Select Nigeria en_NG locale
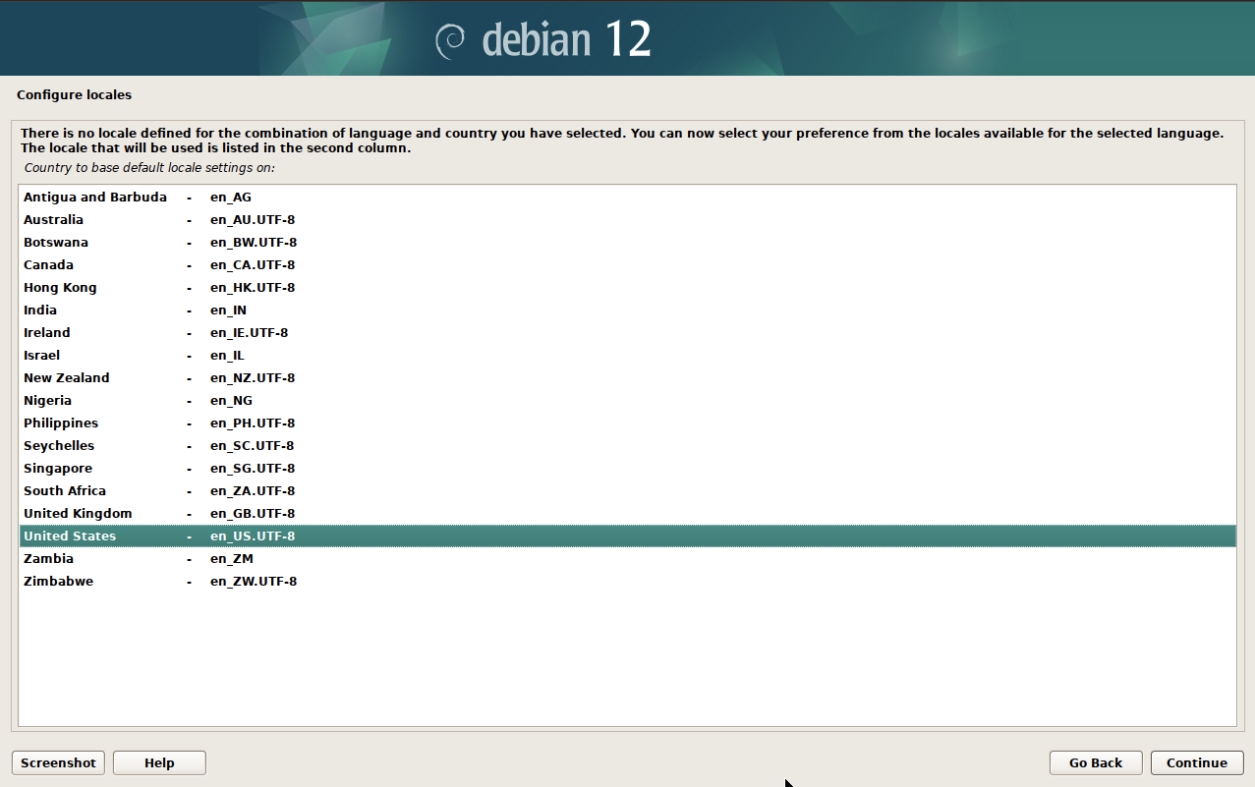This screenshot has height=787, width=1255. pos(627,401)
